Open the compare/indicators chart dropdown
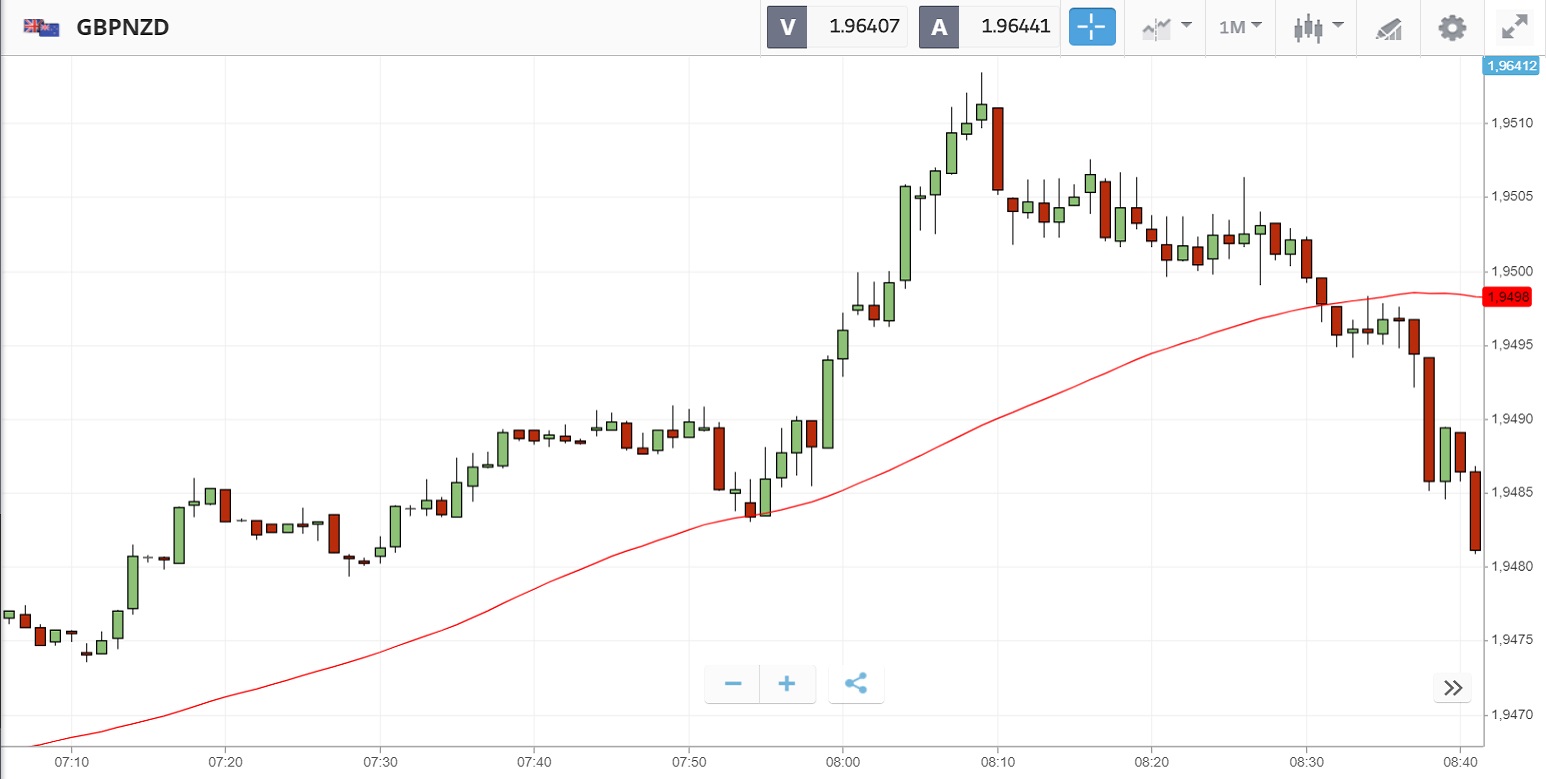The image size is (1546, 779). pyautogui.click(x=1166, y=27)
